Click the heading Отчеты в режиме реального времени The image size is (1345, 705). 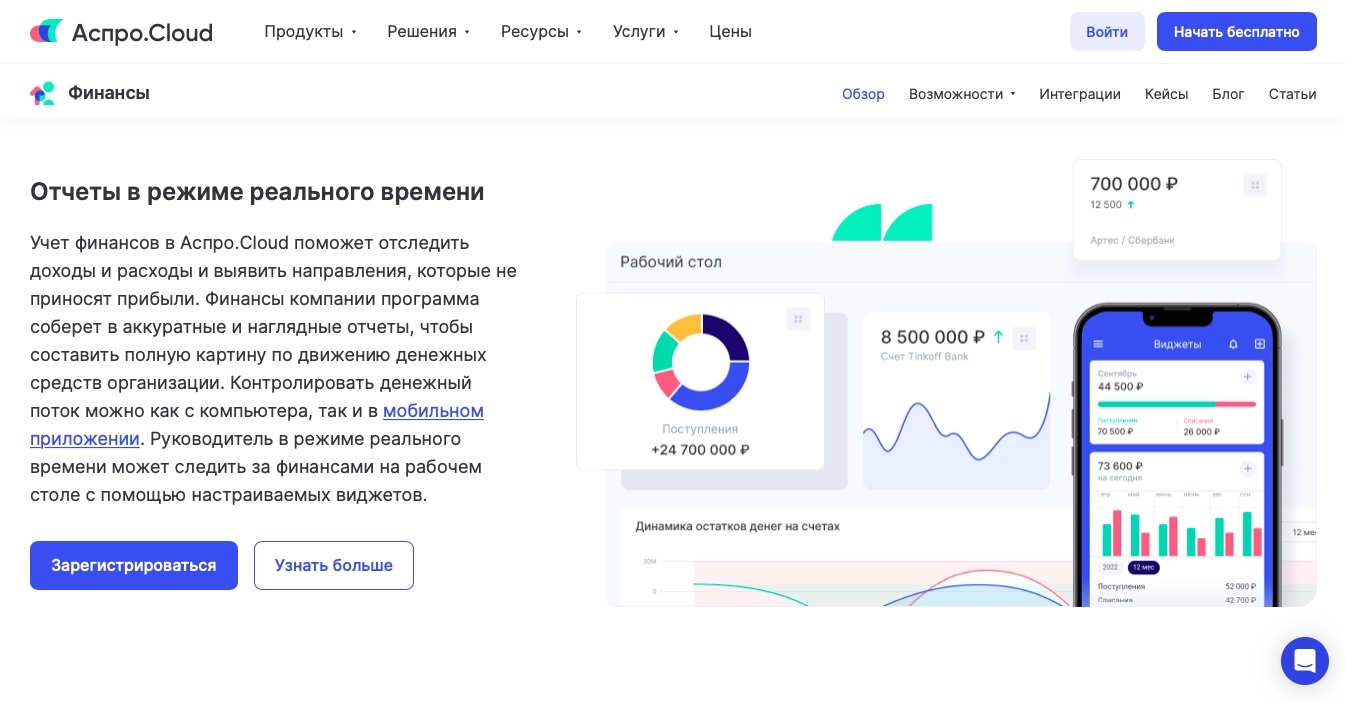pos(257,191)
